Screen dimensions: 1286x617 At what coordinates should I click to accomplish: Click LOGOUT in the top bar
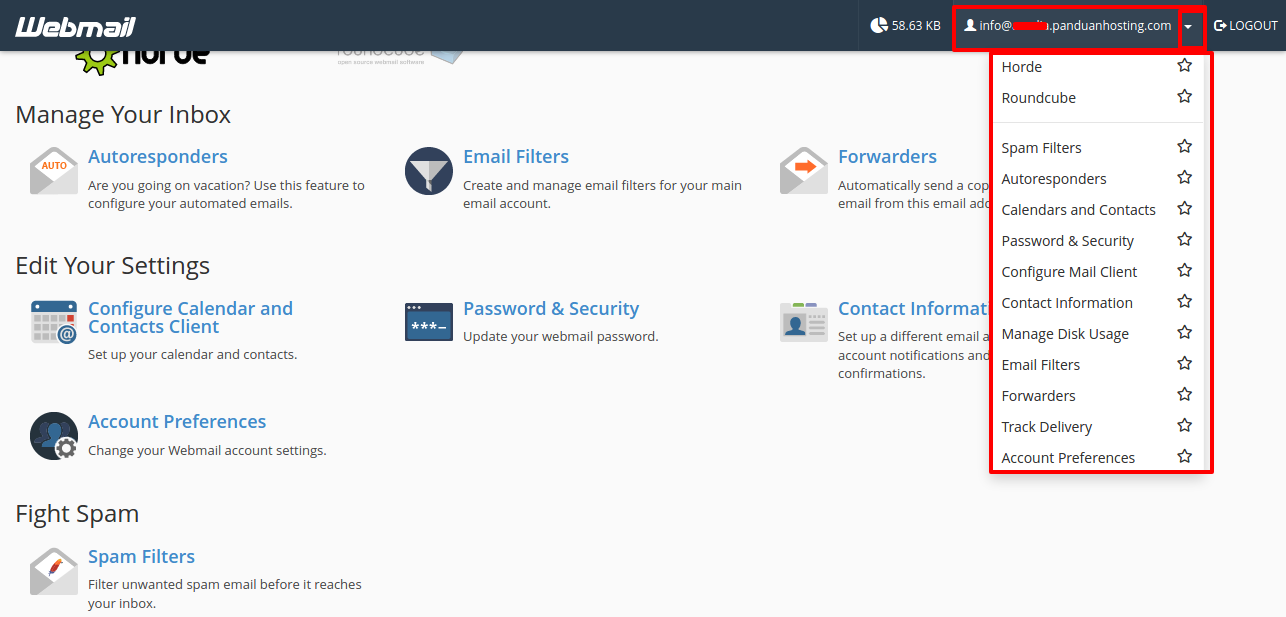tap(1245, 25)
